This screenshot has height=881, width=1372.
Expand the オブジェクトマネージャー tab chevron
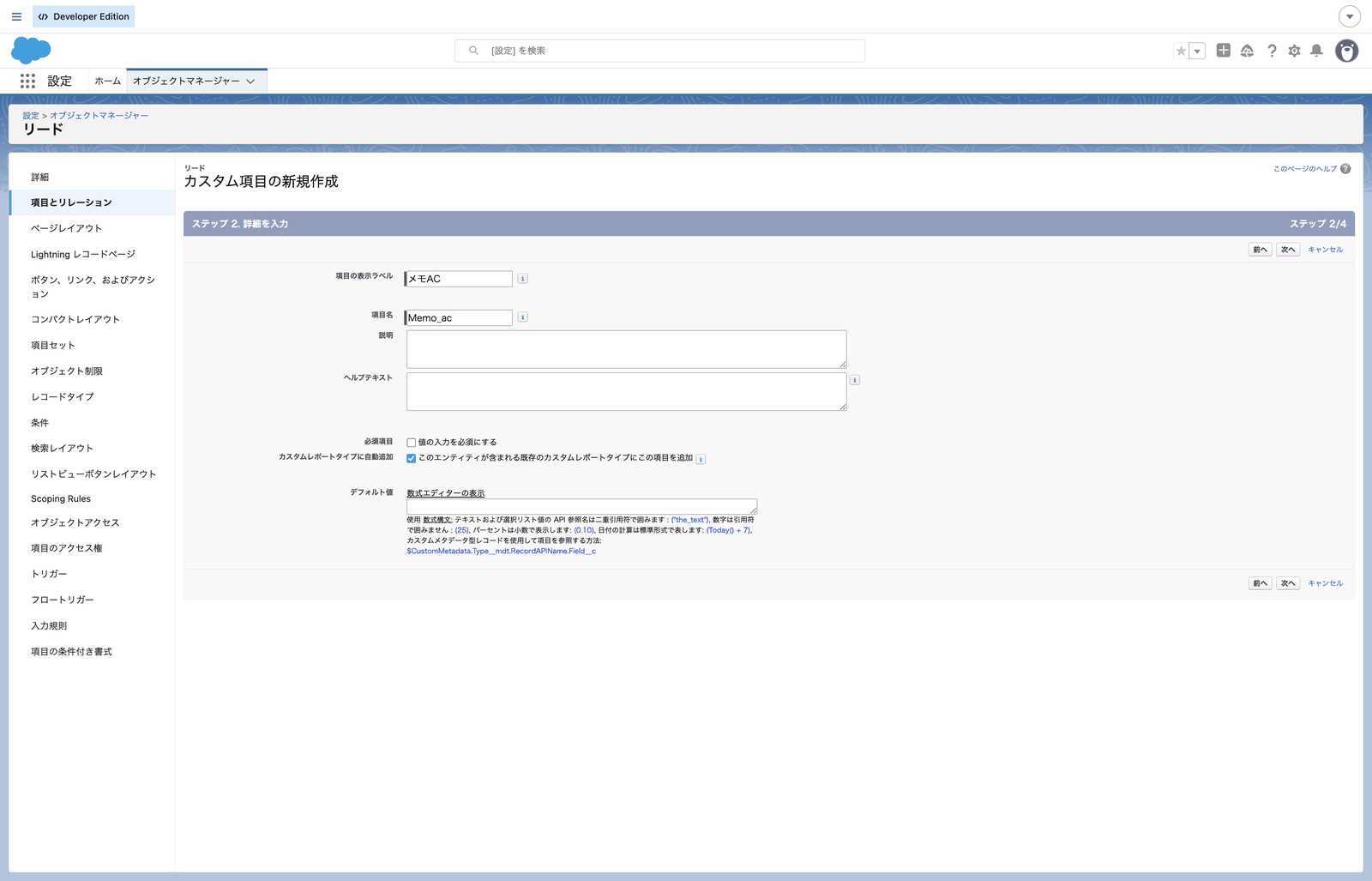(250, 81)
